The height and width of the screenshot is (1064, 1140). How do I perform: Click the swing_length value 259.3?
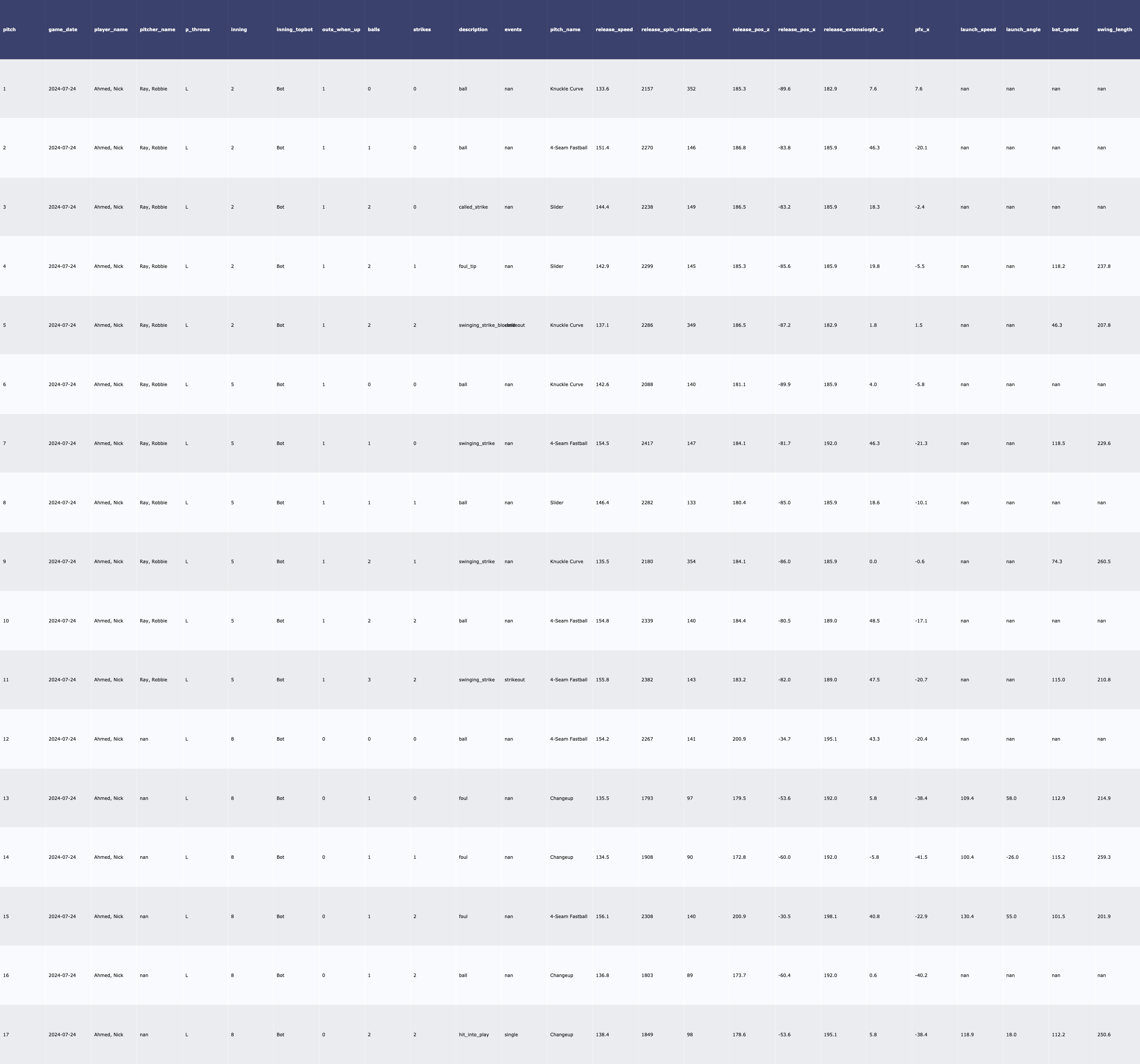(x=1103, y=857)
